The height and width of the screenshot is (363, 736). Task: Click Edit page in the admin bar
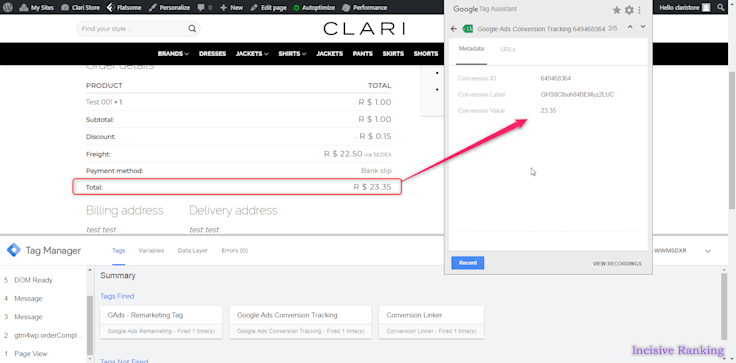tap(268, 8)
